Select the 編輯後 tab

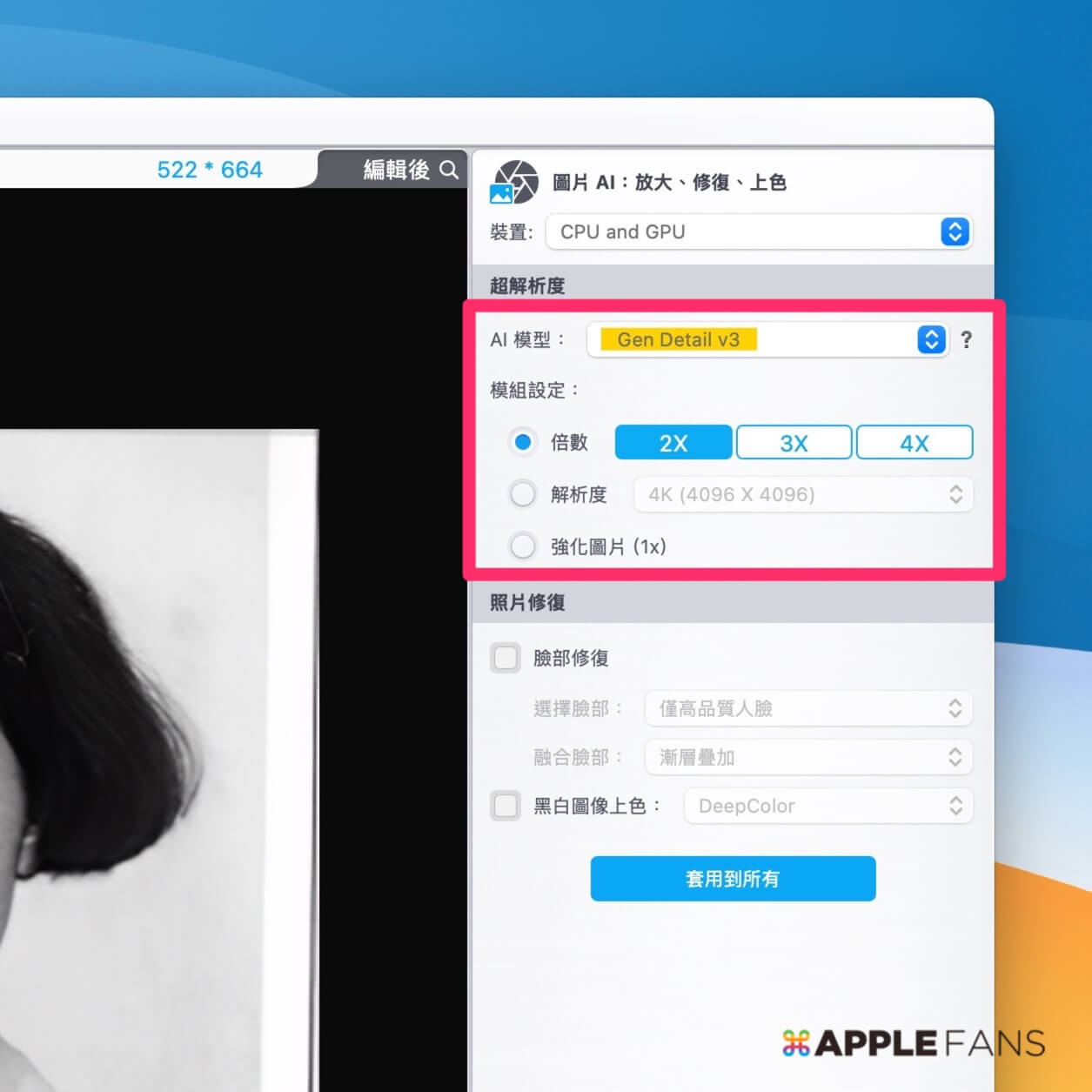click(396, 170)
